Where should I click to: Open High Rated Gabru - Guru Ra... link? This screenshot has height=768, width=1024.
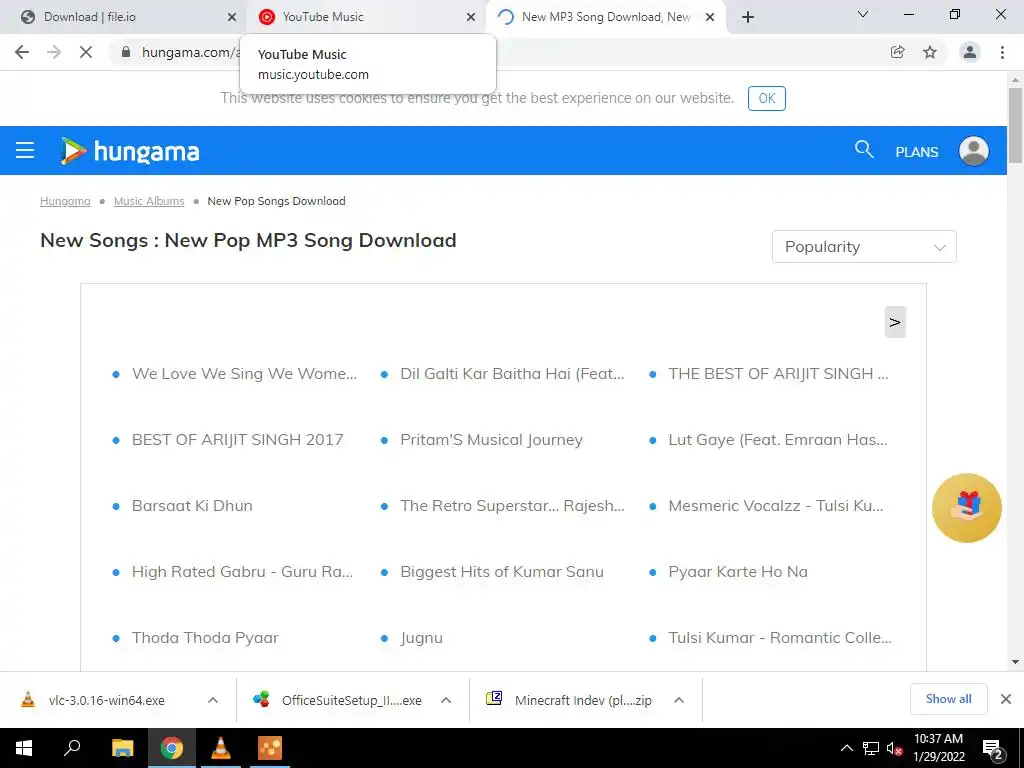click(x=242, y=572)
